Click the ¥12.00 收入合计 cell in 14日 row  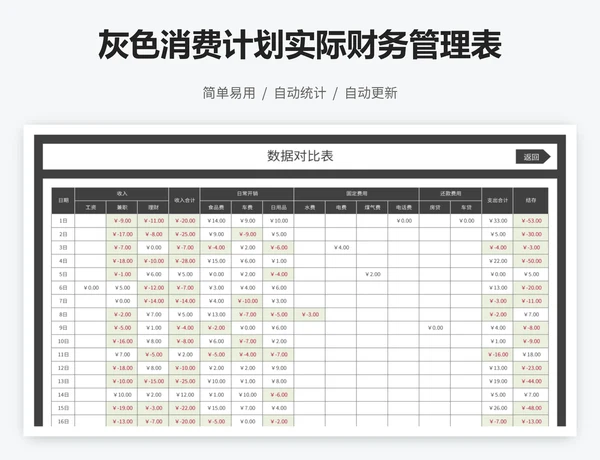[184, 395]
